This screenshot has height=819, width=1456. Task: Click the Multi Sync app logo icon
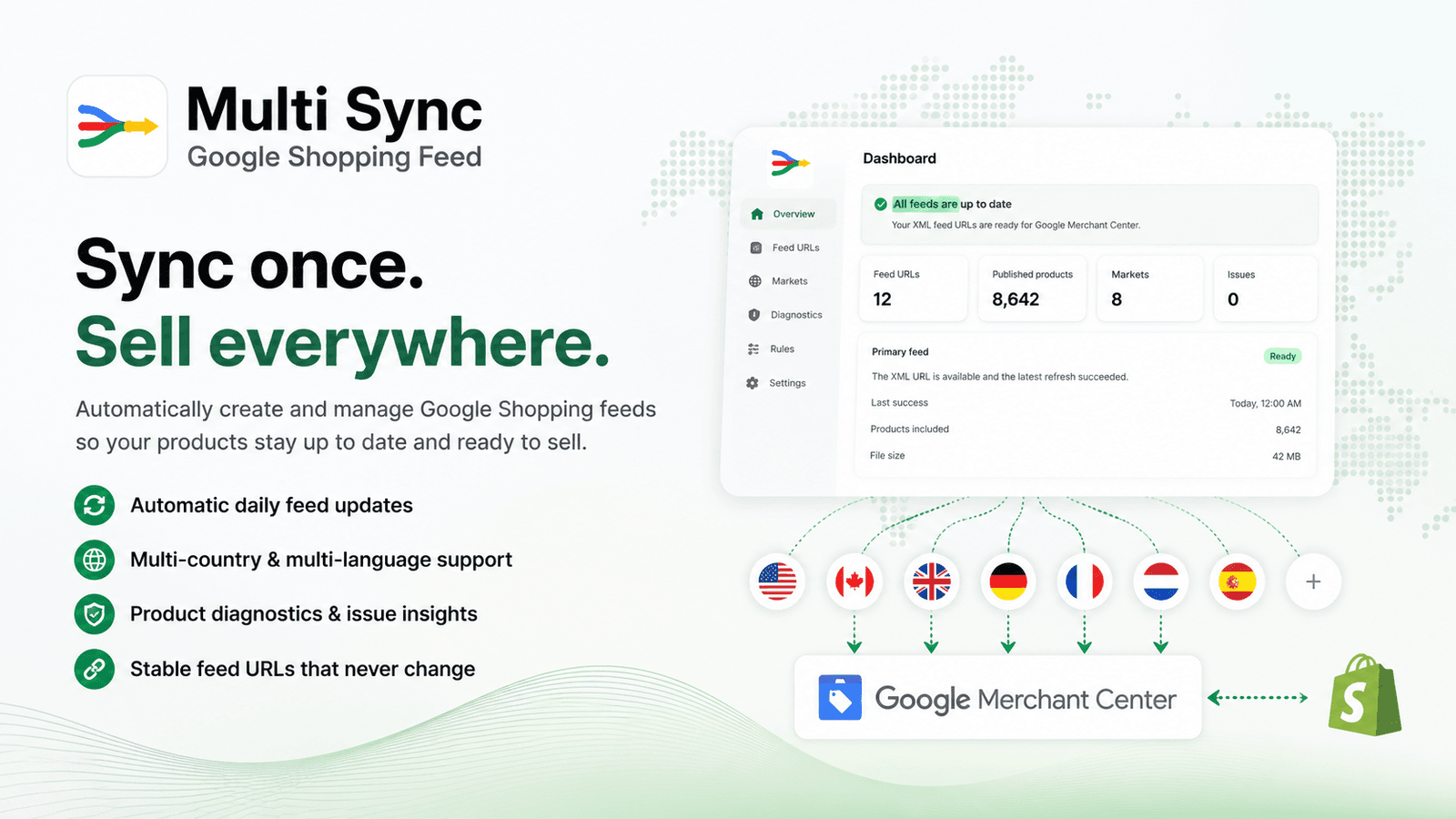(x=117, y=126)
